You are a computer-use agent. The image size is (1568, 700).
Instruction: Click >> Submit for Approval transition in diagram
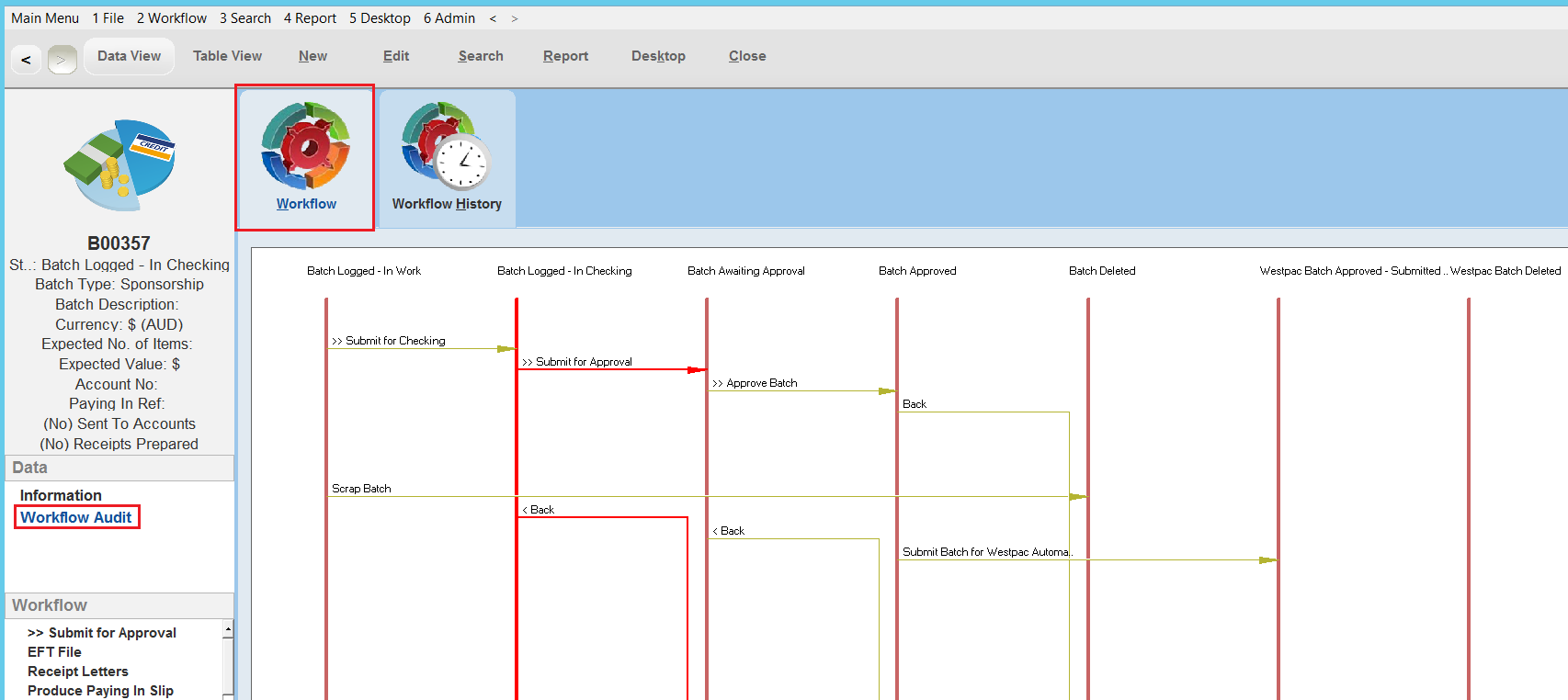click(x=577, y=362)
